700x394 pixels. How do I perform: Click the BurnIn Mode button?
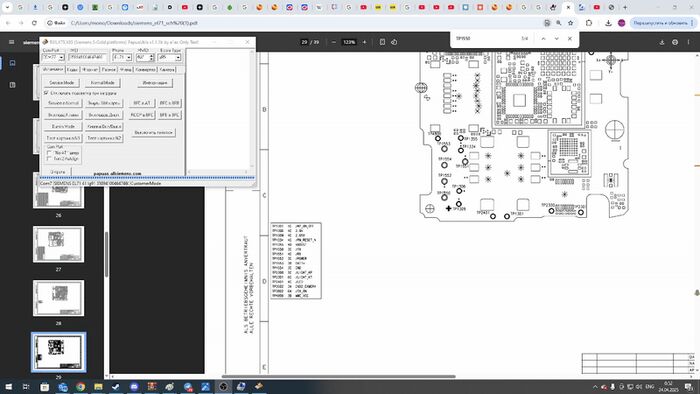(x=63, y=126)
